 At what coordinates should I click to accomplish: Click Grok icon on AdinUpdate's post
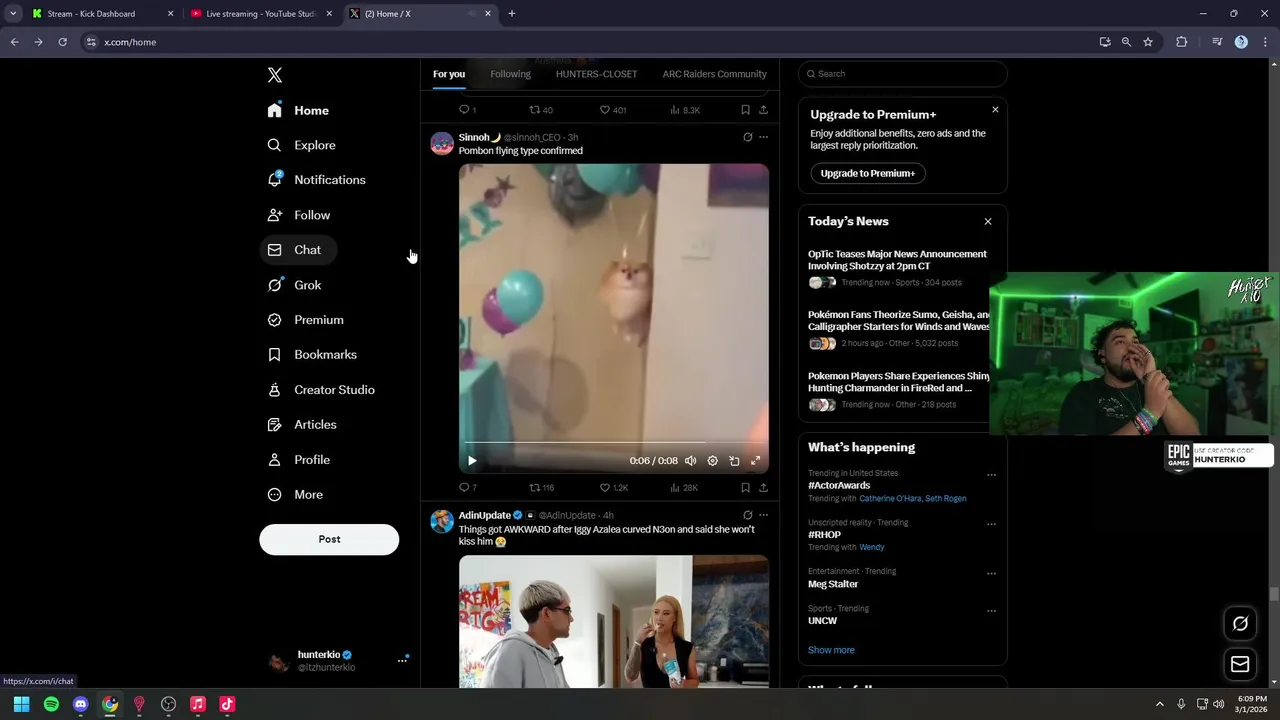coord(747,515)
